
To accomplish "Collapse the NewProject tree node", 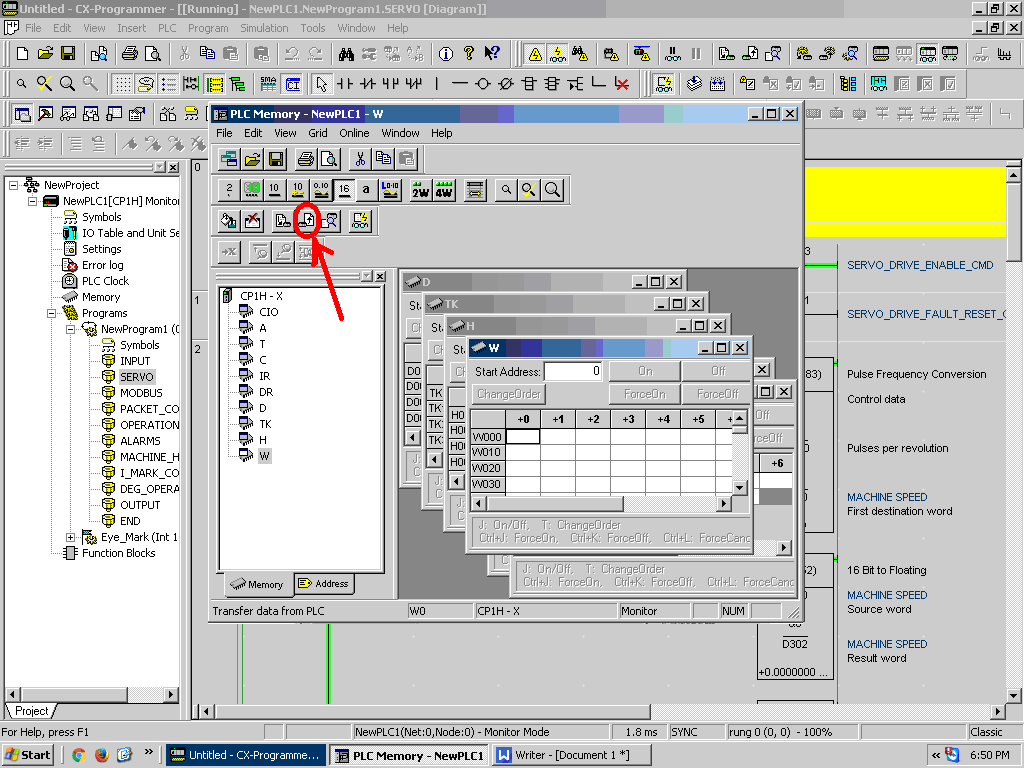I will pos(13,185).
